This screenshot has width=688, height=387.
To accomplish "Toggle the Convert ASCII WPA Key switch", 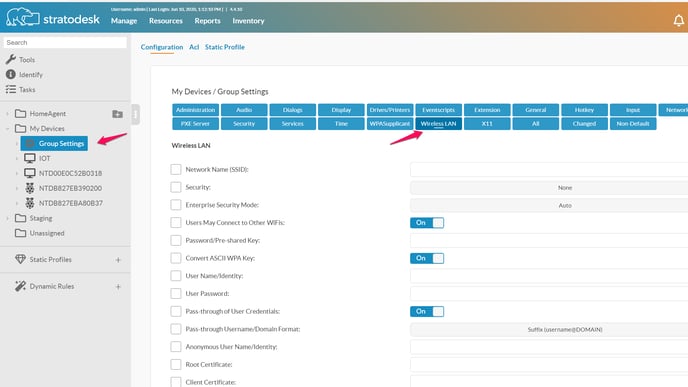I will coord(427,258).
